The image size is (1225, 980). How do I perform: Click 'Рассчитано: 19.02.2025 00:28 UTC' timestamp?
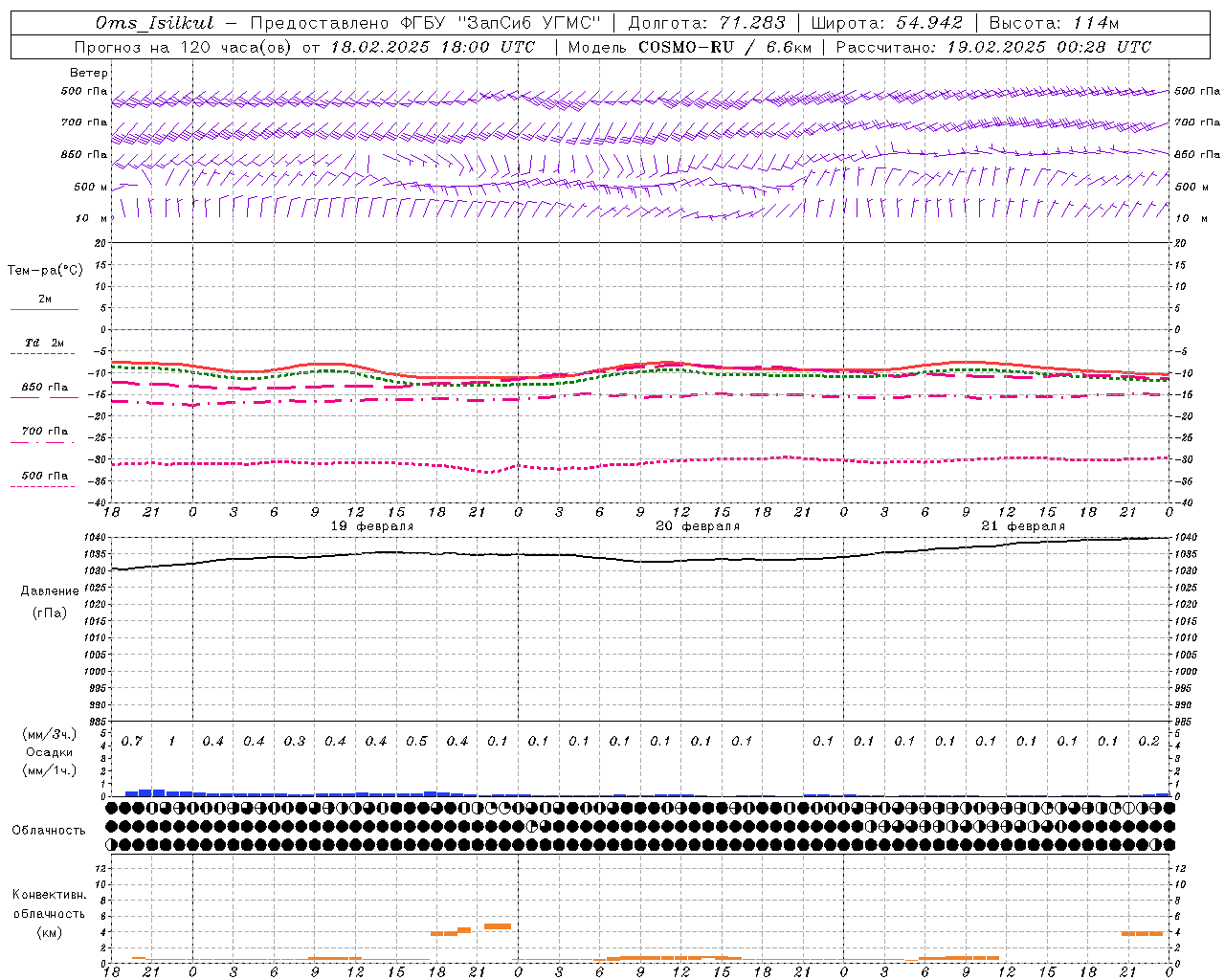(x=993, y=47)
